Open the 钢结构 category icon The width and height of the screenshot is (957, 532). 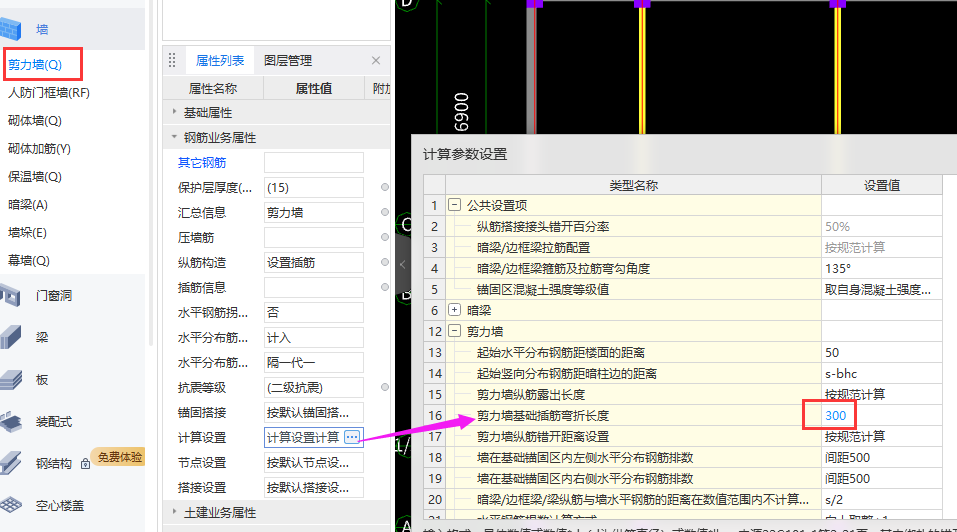coord(11,463)
